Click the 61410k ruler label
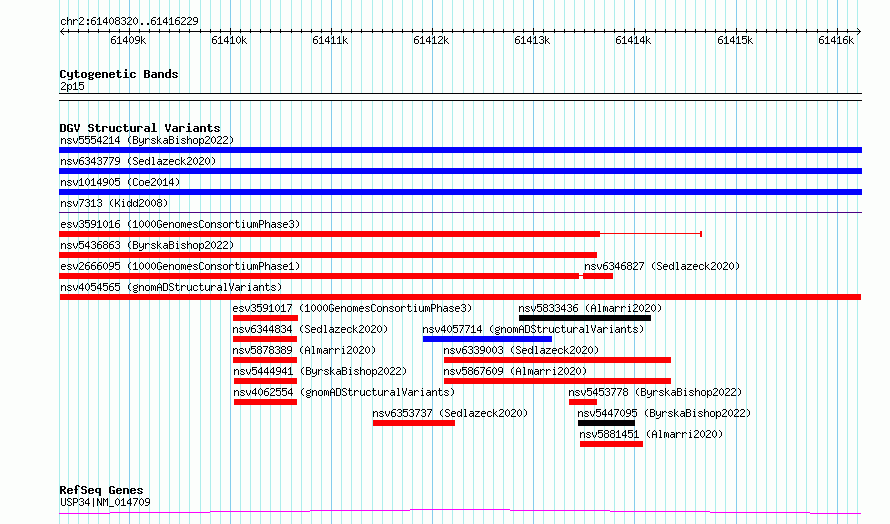The image size is (890, 524). (229, 40)
